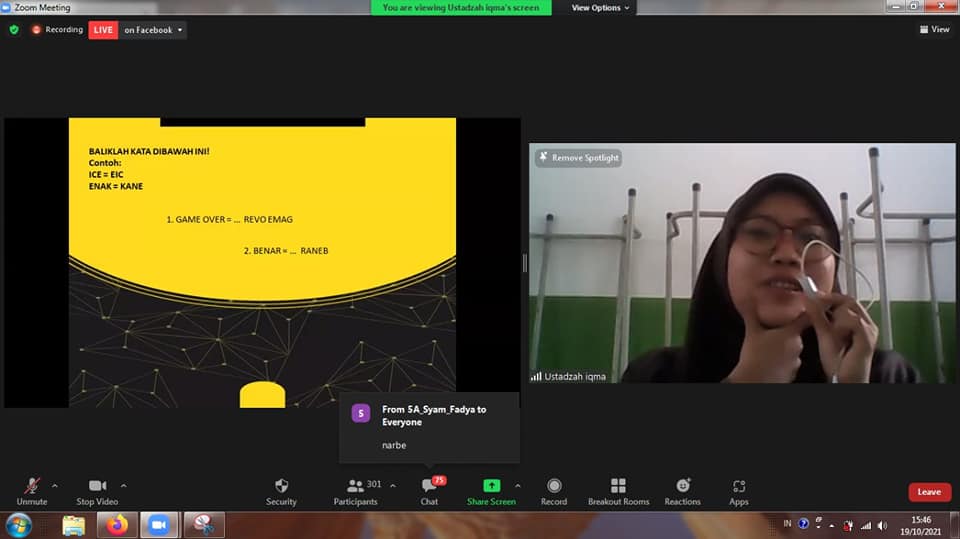This screenshot has width=960, height=539.
Task: Open the system volume control in tray
Action: [x=882, y=525]
